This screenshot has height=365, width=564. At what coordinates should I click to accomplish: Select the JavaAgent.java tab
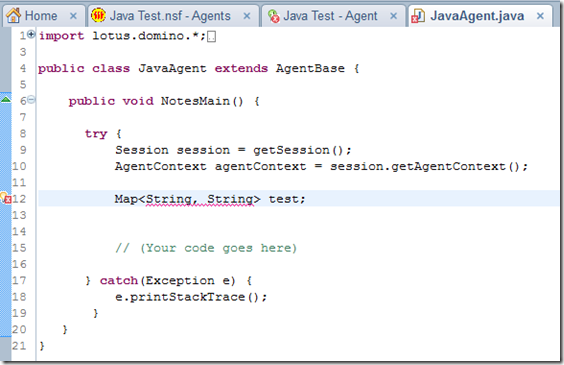477,16
